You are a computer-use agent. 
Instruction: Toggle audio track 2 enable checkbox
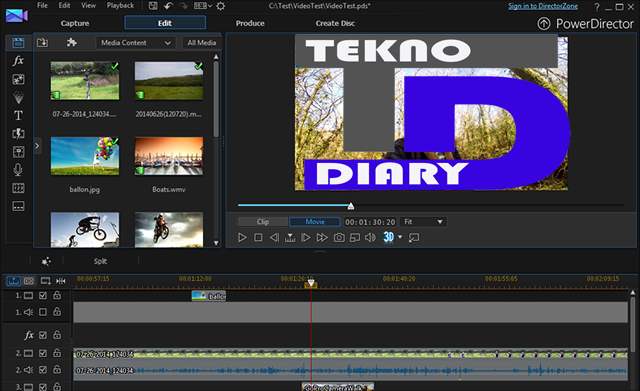coord(43,370)
